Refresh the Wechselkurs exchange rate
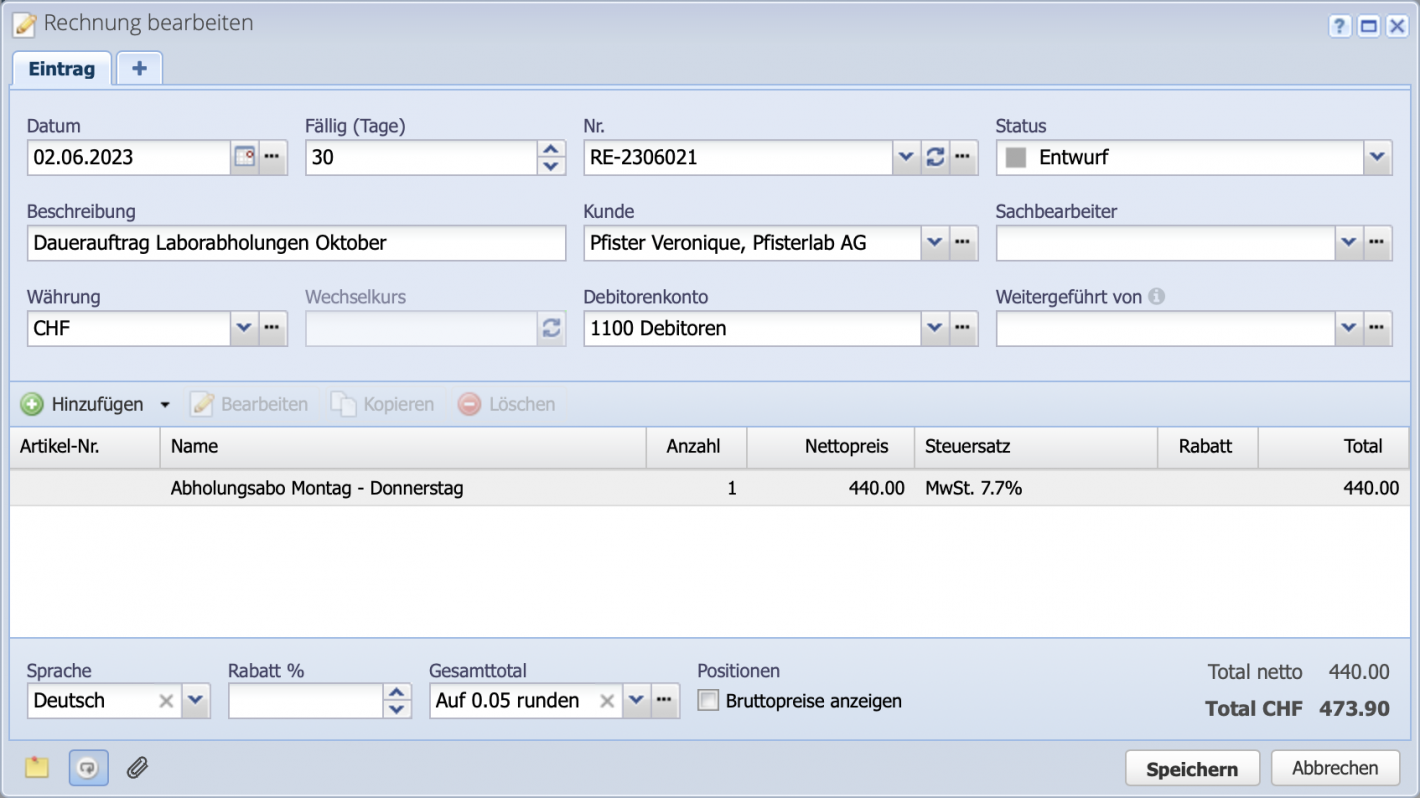This screenshot has height=798, width=1420. pos(550,328)
